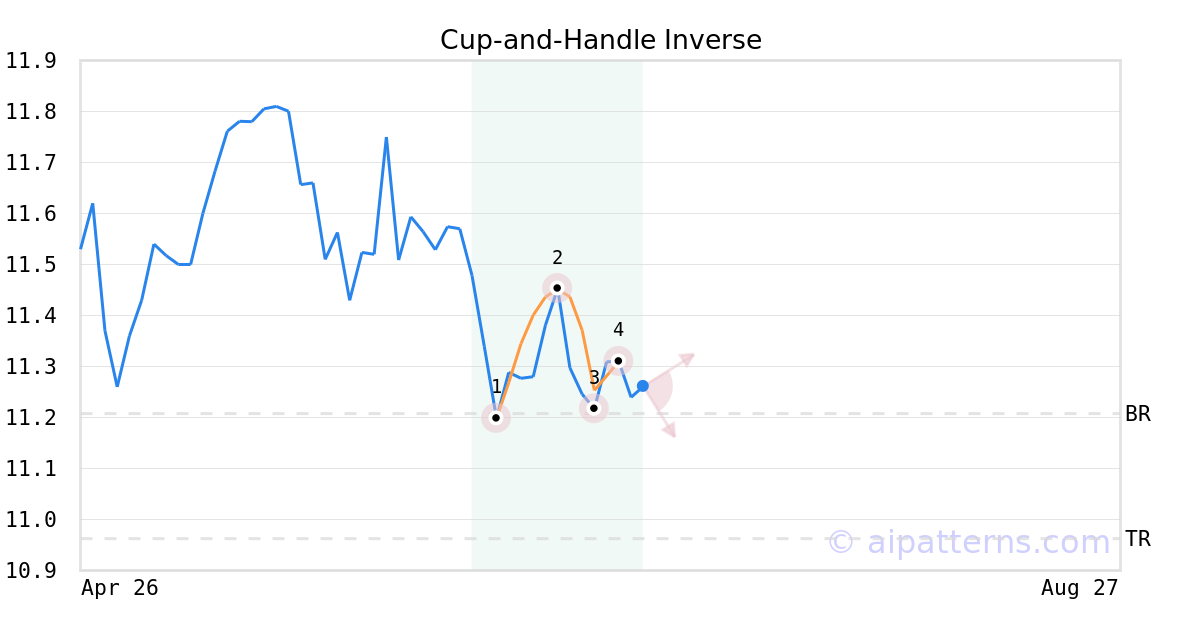1200x630 pixels.
Task: Click the Apr 26 start date label
Action: click(120, 588)
